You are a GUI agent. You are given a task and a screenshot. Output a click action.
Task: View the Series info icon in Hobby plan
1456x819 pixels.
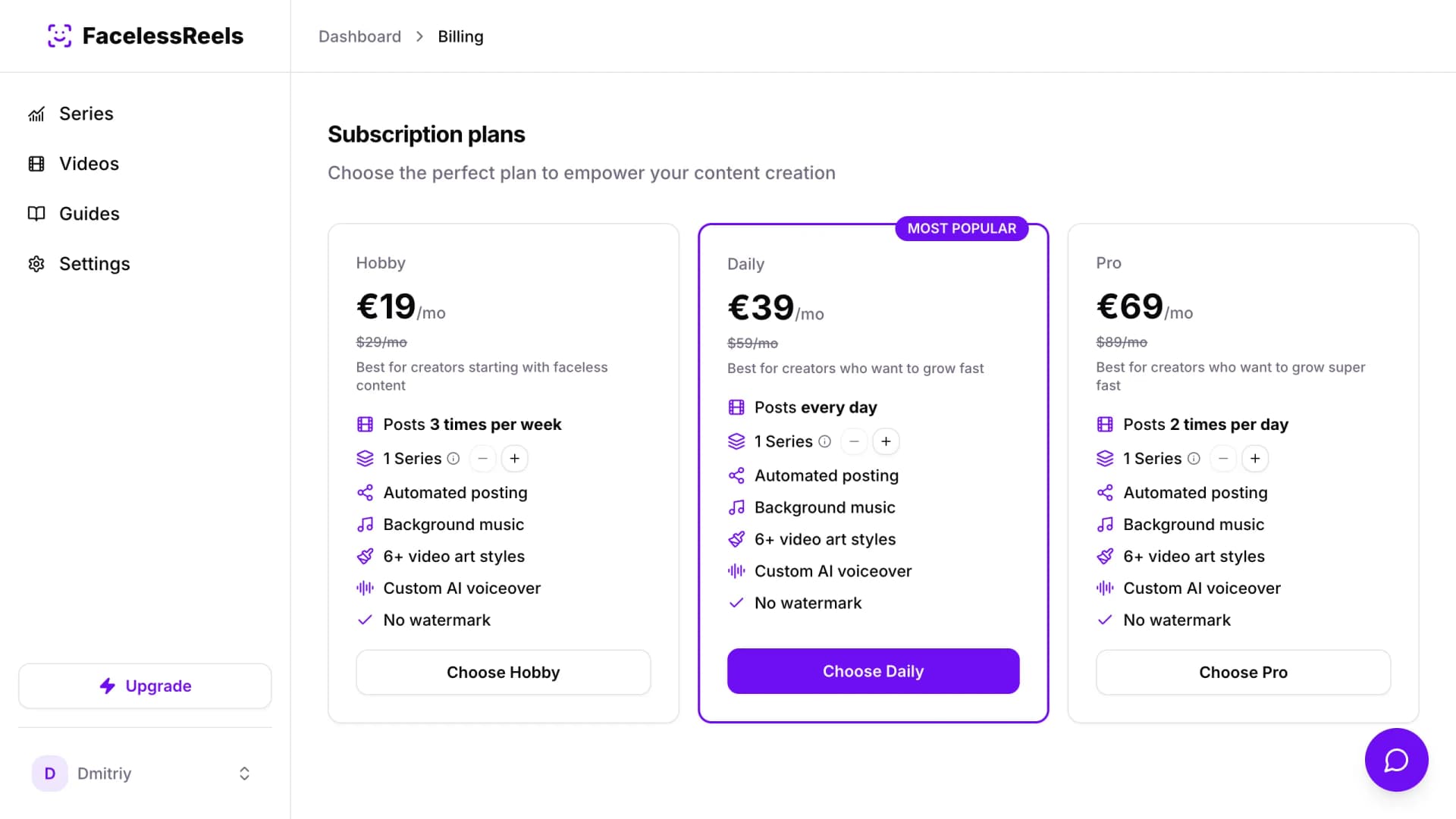453,458
